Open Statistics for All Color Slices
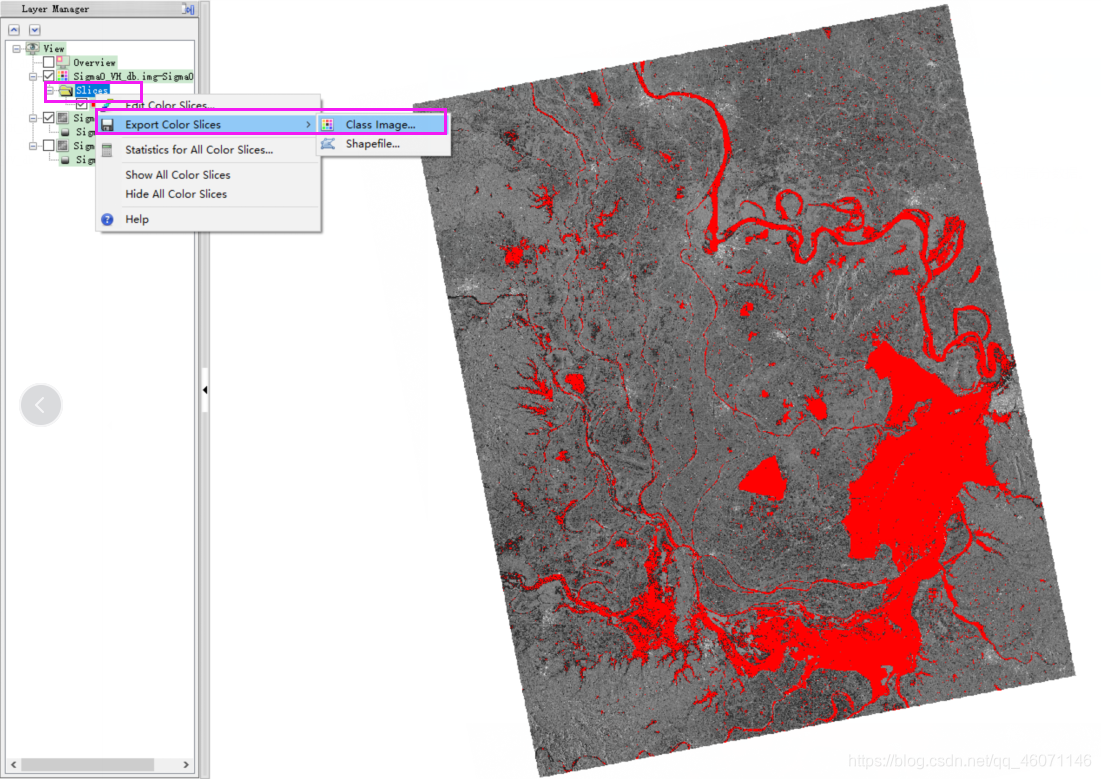The height and width of the screenshot is (779, 1101). coord(209,150)
